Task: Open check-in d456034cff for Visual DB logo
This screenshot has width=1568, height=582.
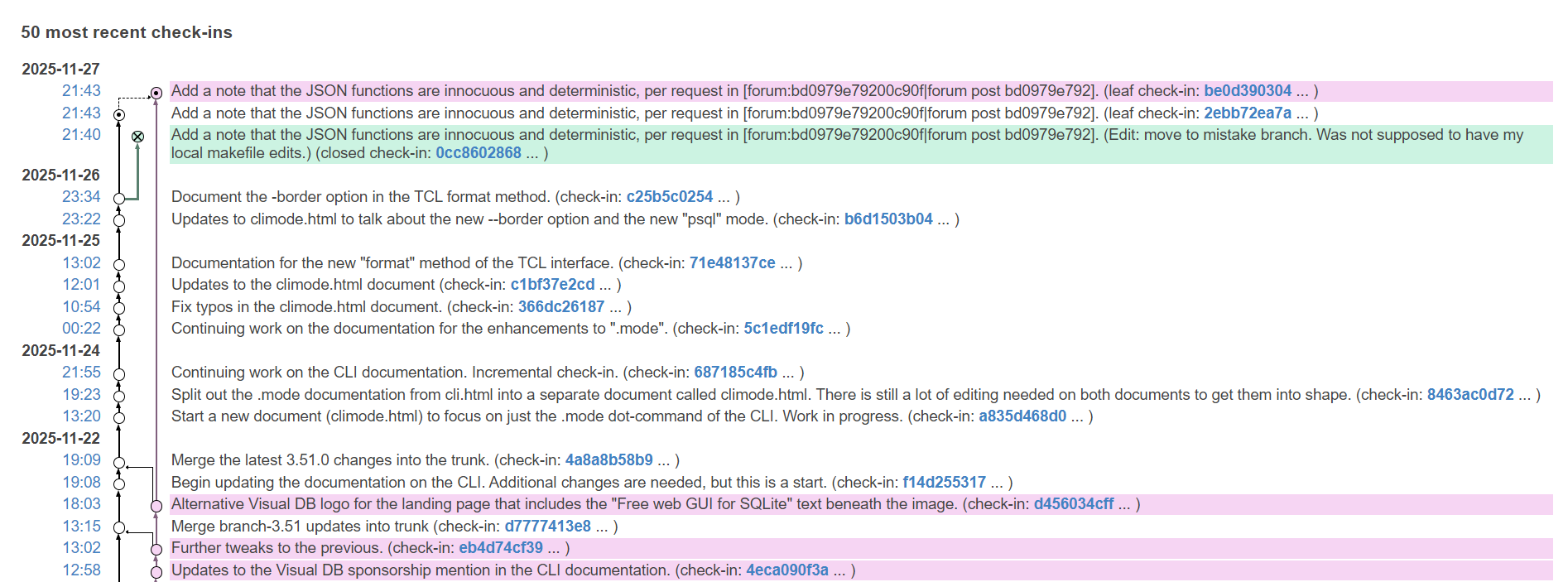Action: coord(1073,504)
